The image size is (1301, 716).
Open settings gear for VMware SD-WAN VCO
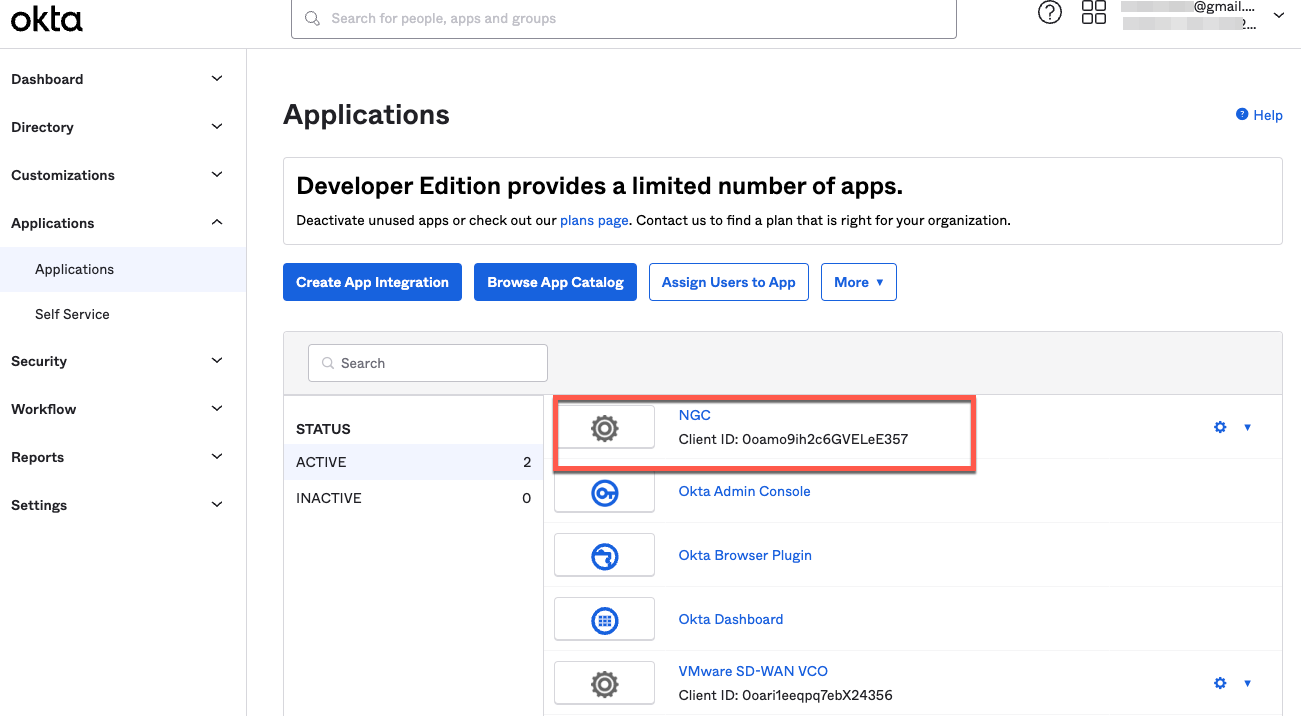[1220, 683]
